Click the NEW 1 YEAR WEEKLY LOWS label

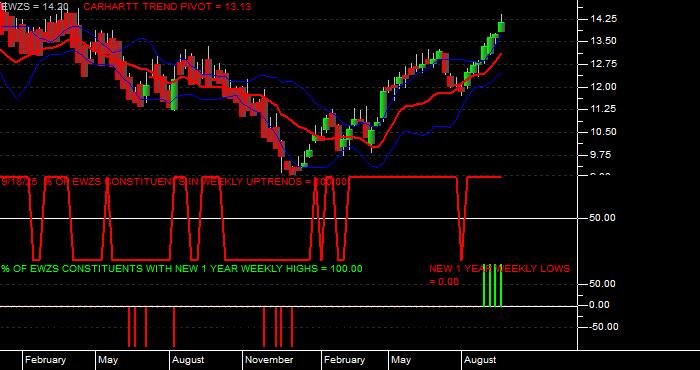tap(500, 269)
